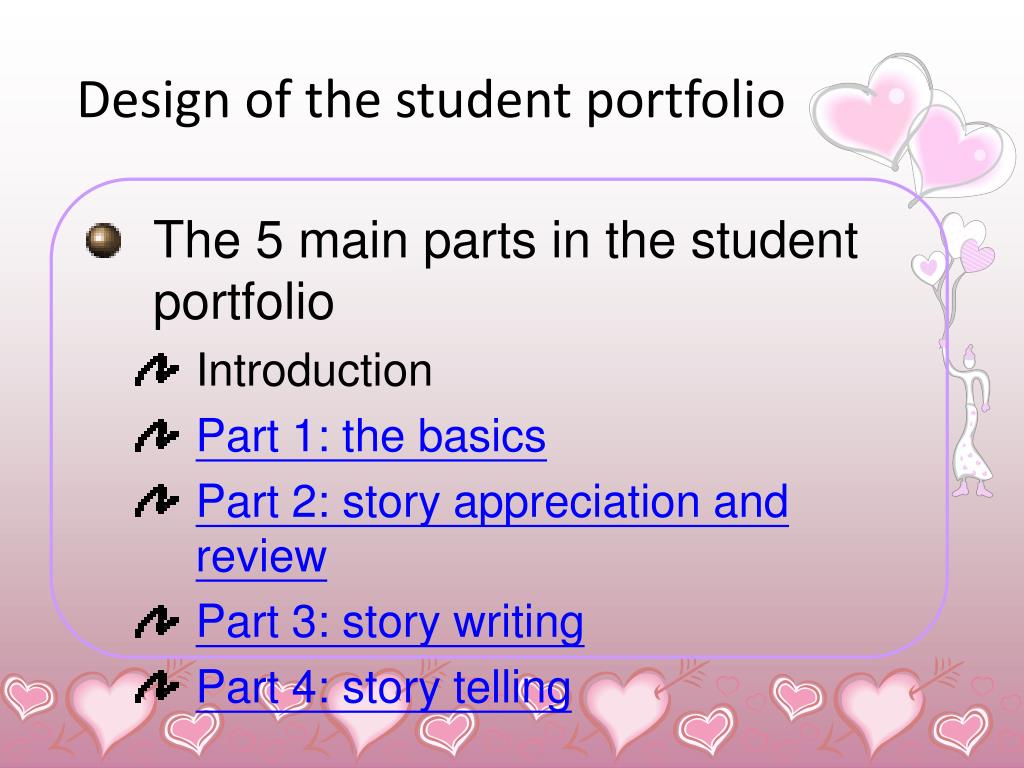The width and height of the screenshot is (1024, 768).
Task: Follow the Part 3: story writing link
Action: (390, 622)
